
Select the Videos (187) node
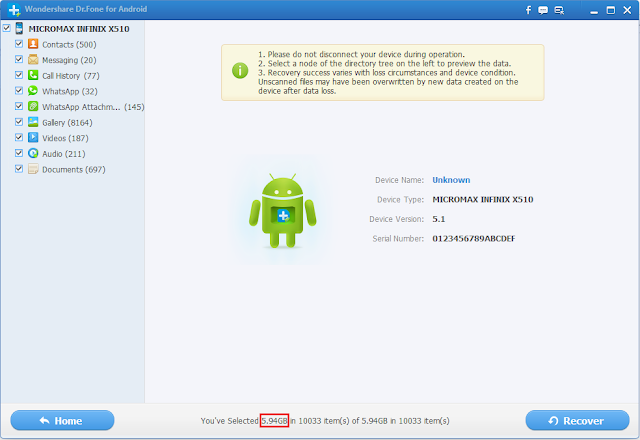pos(65,138)
